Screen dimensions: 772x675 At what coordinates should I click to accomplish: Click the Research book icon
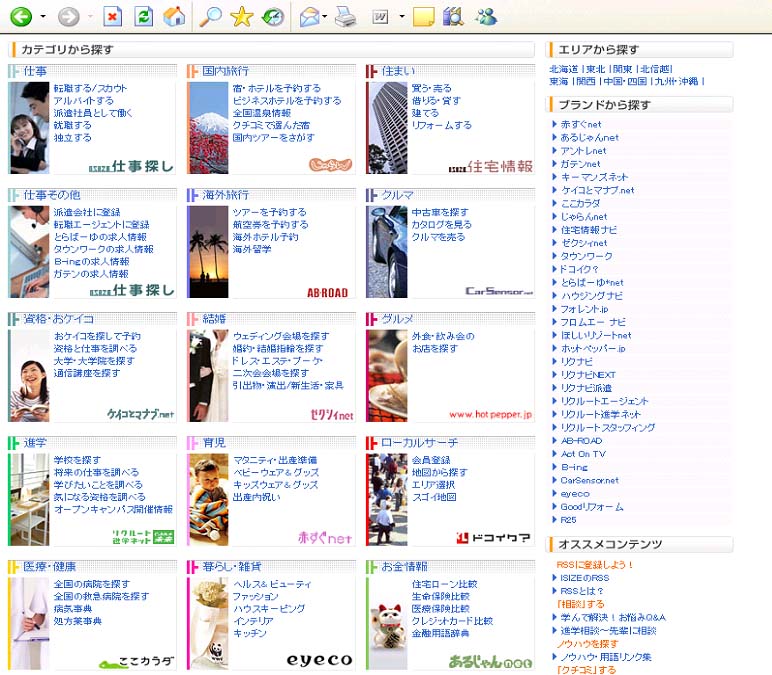click(453, 17)
